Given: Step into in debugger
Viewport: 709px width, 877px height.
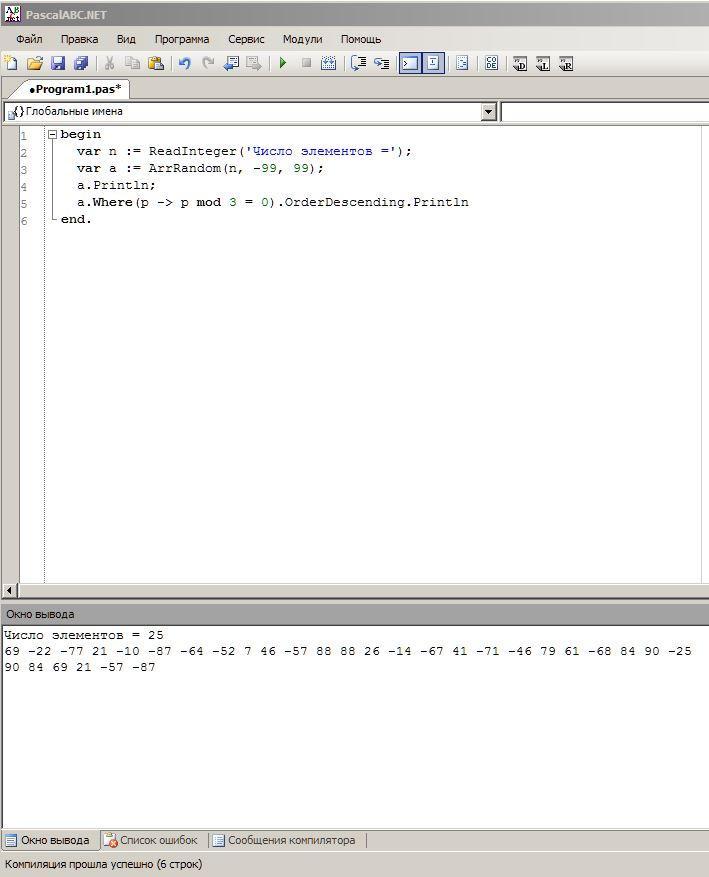Looking at the screenshot, I should [382, 63].
